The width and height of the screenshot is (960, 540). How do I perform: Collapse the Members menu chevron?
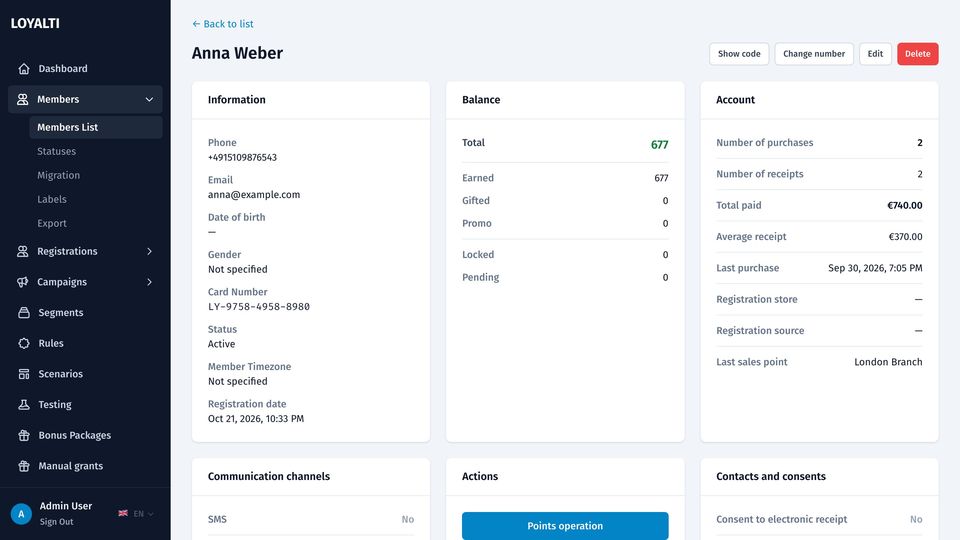click(x=149, y=99)
